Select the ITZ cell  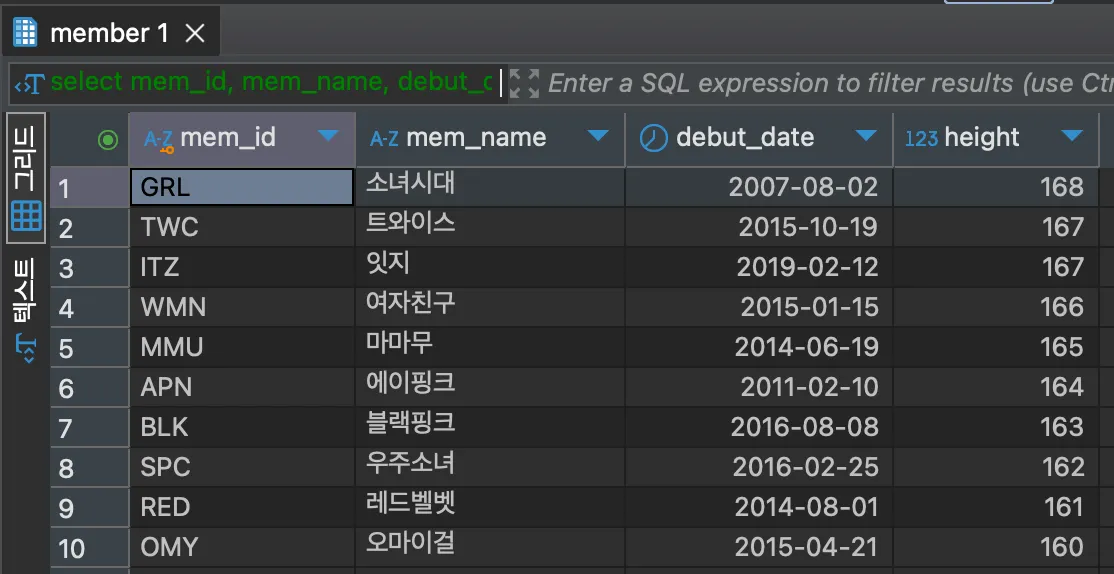click(x=242, y=267)
